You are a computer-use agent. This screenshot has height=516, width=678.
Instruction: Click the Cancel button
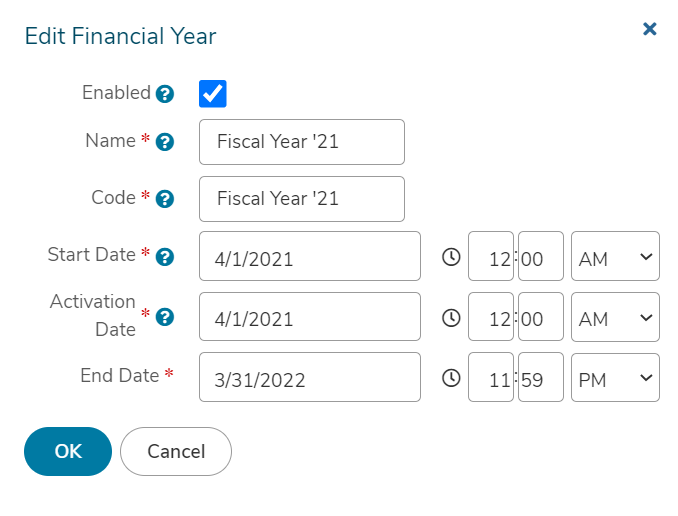(176, 452)
